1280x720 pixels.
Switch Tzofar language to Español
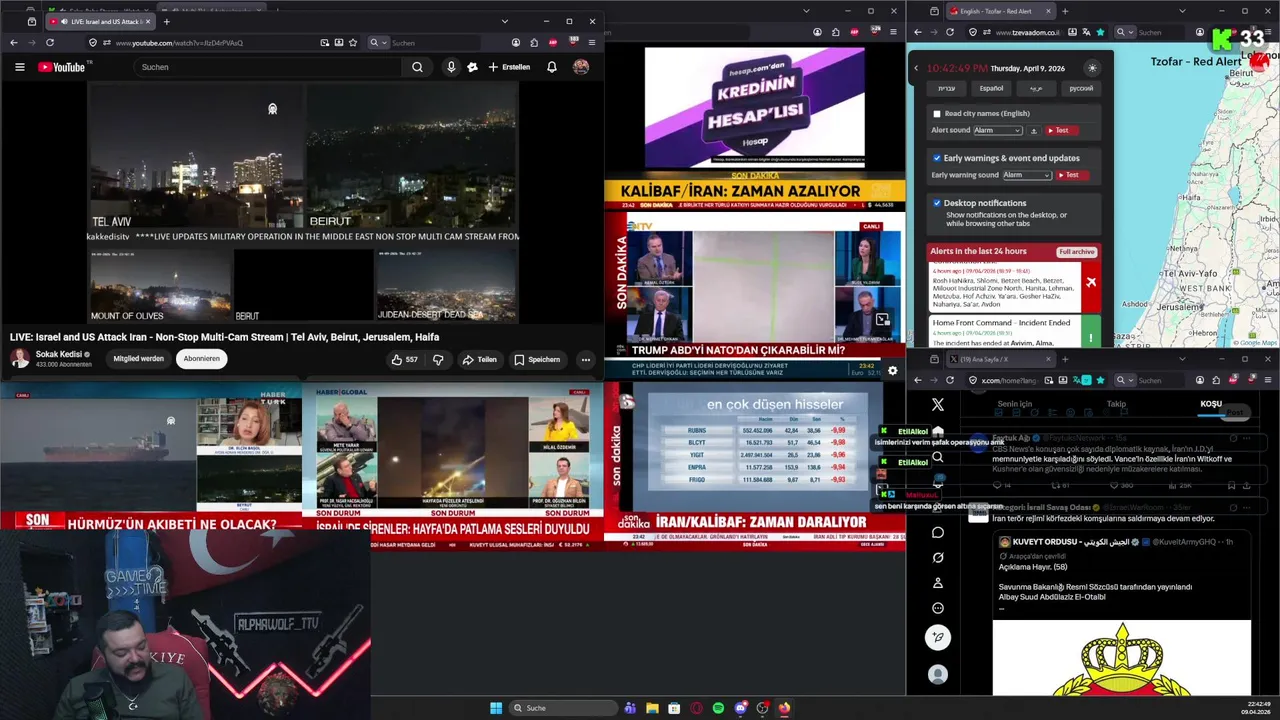point(991,88)
